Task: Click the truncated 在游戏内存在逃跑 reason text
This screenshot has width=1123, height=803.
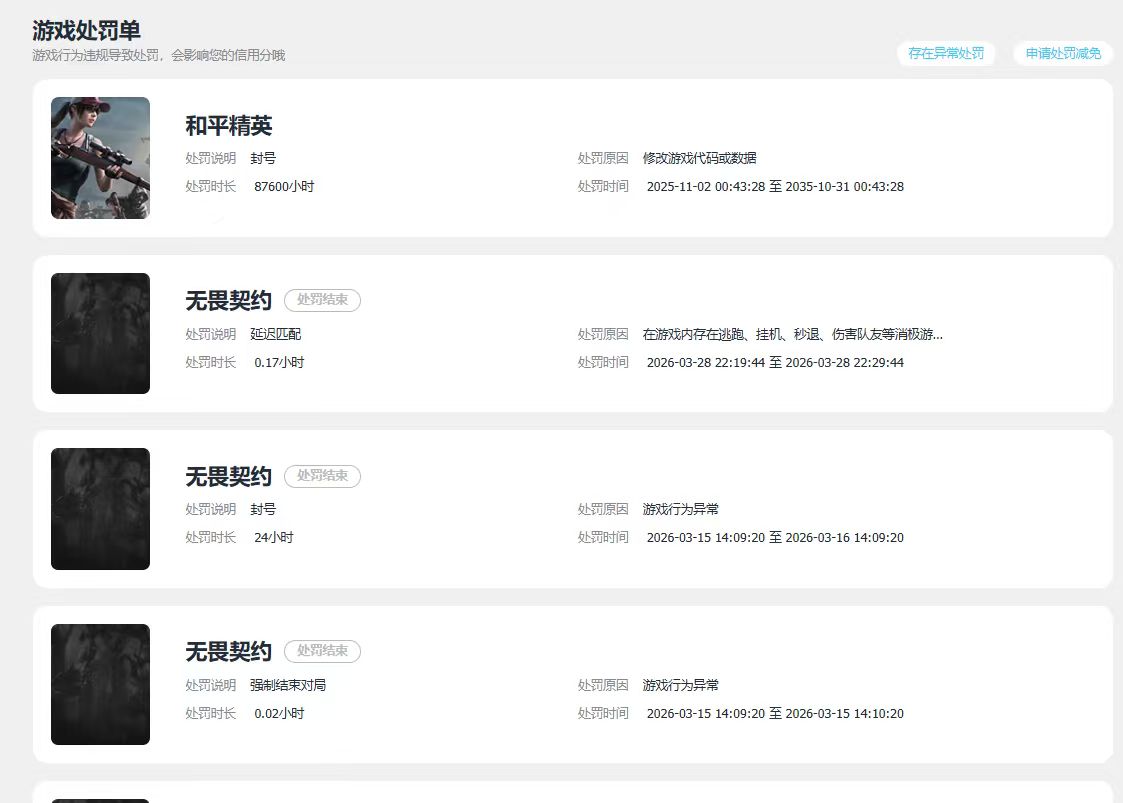Action: click(x=793, y=334)
